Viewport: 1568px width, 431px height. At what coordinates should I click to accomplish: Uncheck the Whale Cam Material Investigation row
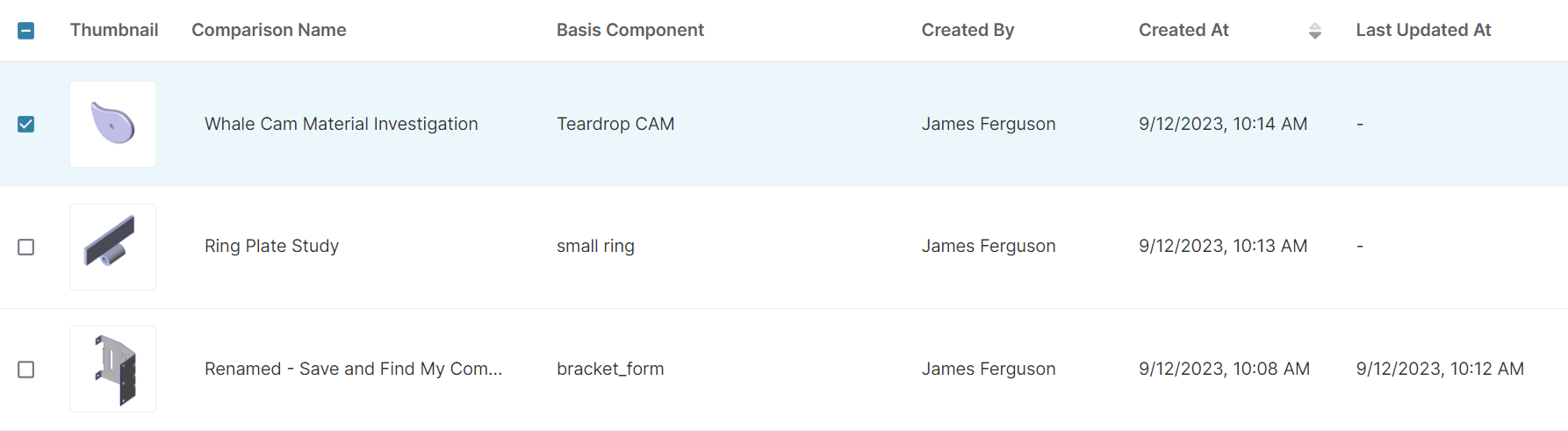(26, 124)
